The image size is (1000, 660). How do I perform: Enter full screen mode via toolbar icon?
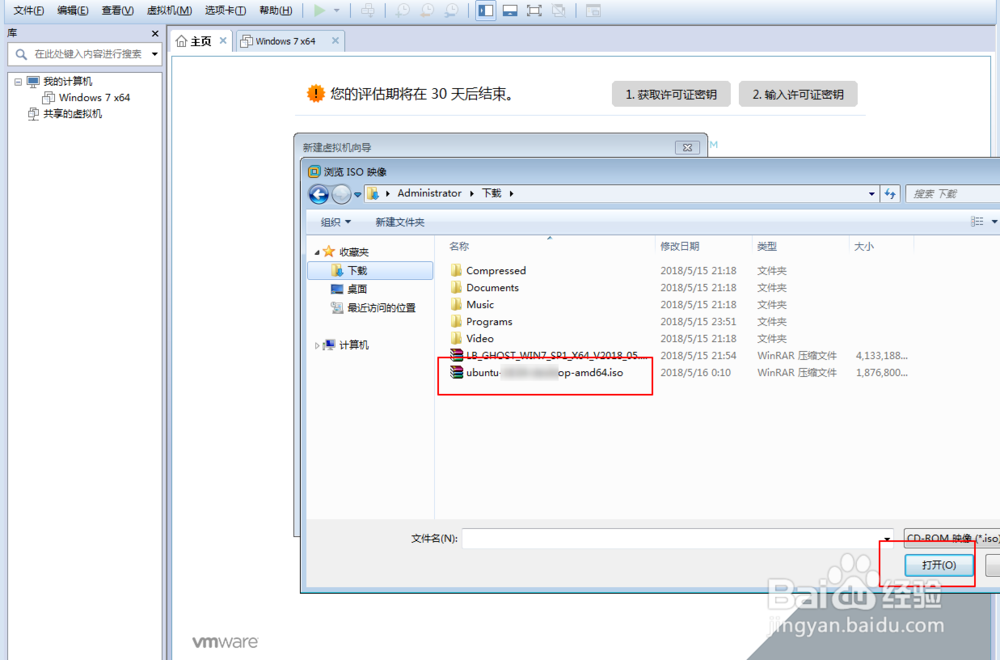(534, 11)
